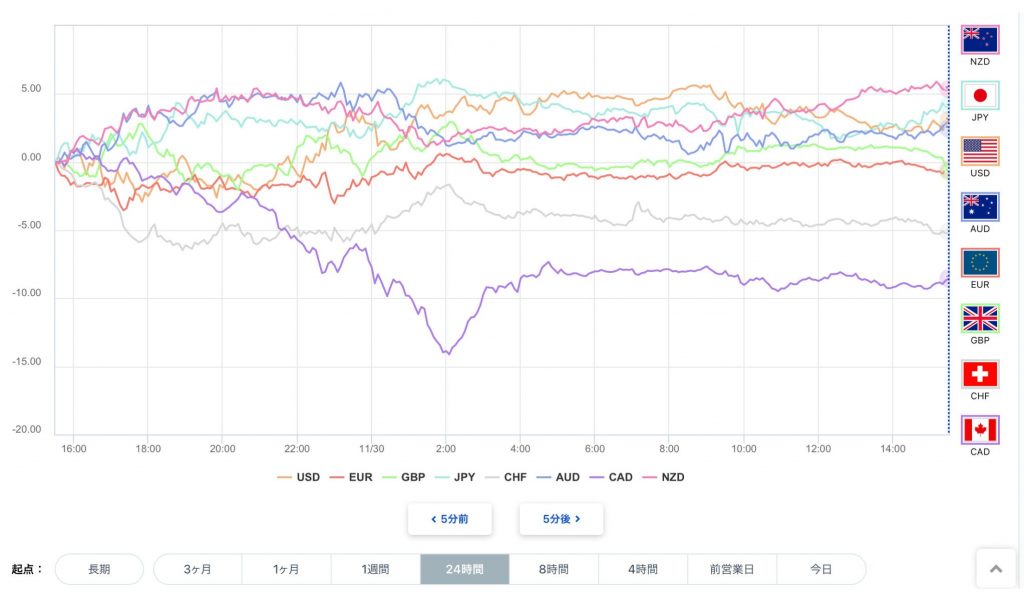Advance five minutes with 5分後
Screen dimensions: 1024x601
tap(561, 519)
